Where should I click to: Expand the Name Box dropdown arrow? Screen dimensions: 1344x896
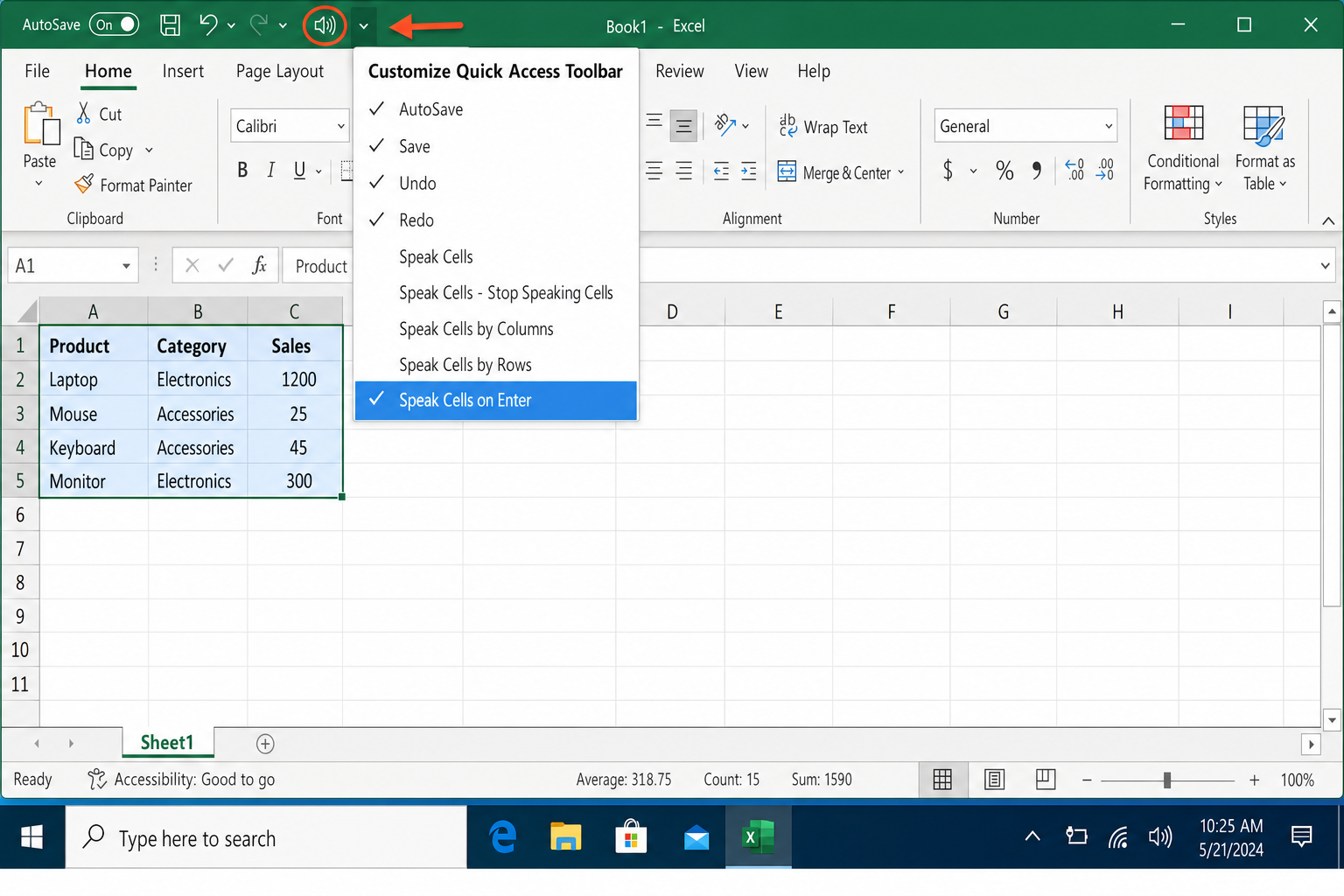pos(126,266)
